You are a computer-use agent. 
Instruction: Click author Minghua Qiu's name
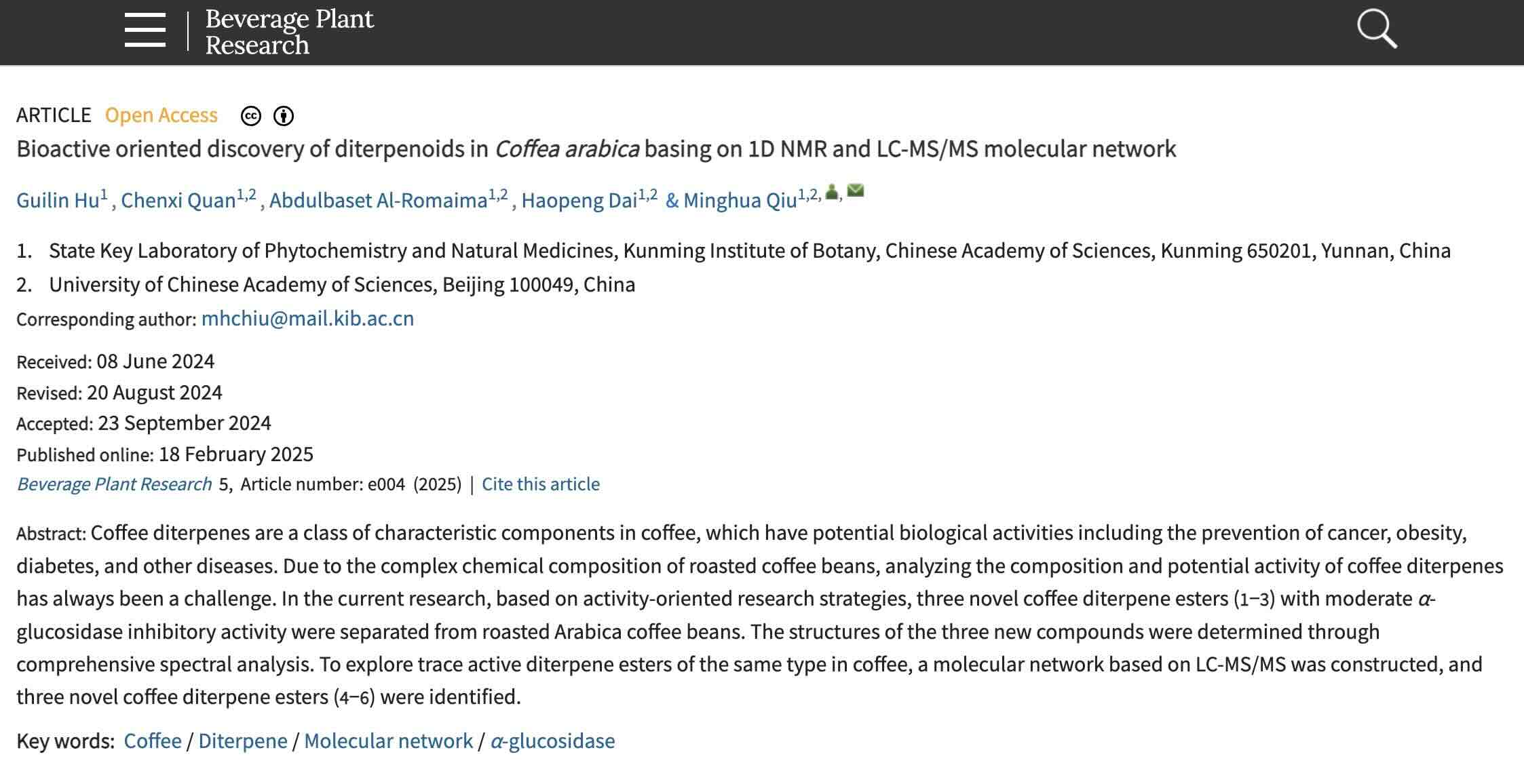[740, 200]
